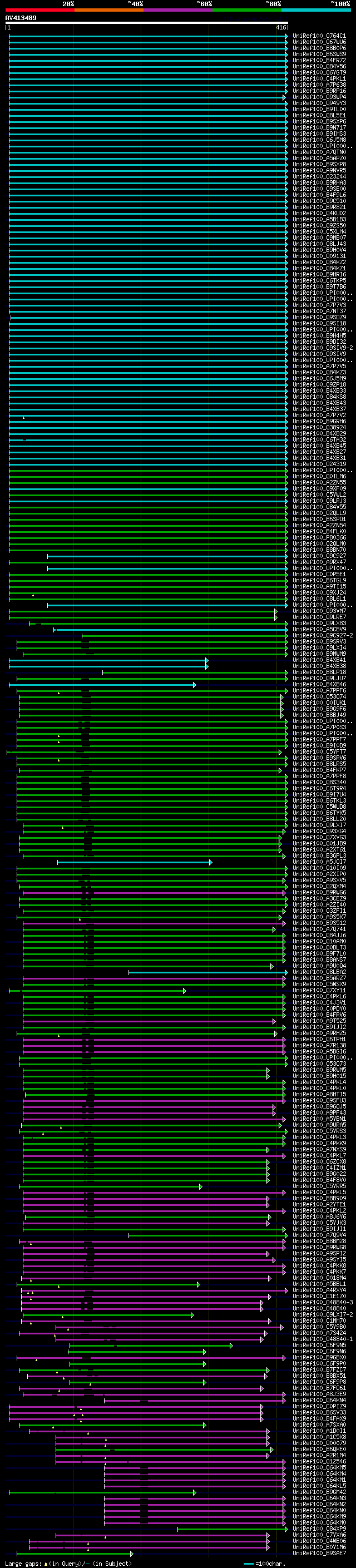Open the UniRef100_B7FZC7 hit

(x=319, y=1370)
